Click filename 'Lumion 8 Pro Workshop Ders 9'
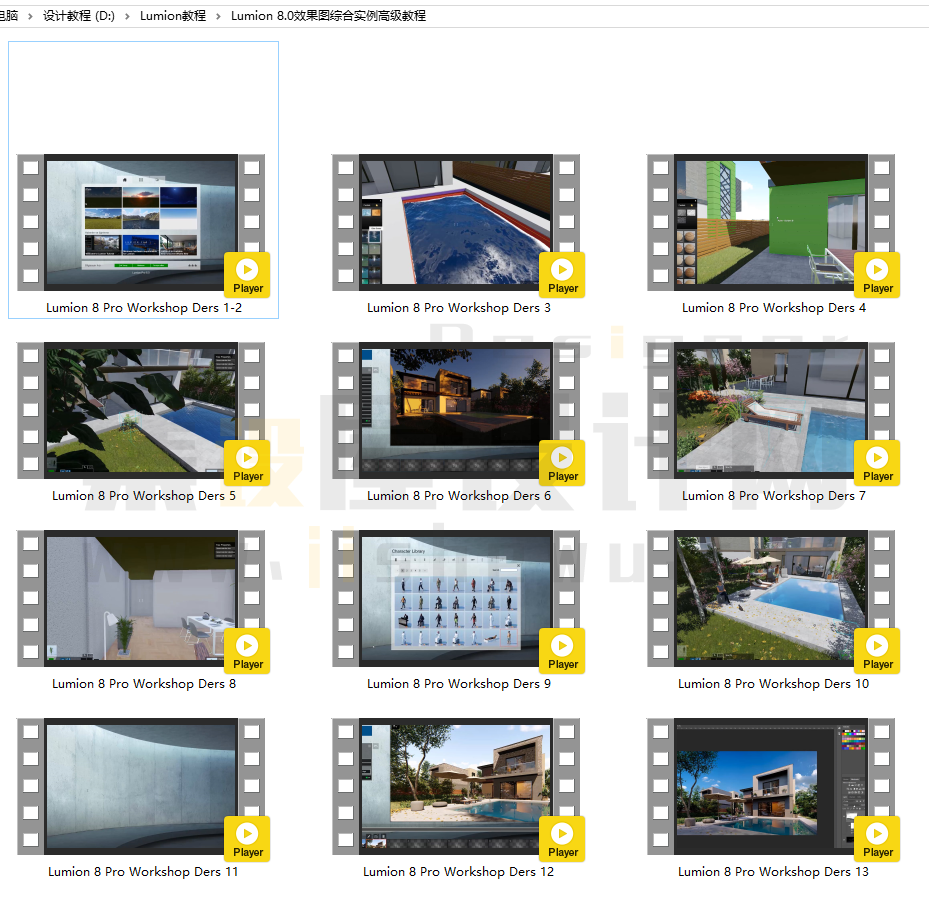This screenshot has height=900, width=929. pyautogui.click(x=459, y=684)
